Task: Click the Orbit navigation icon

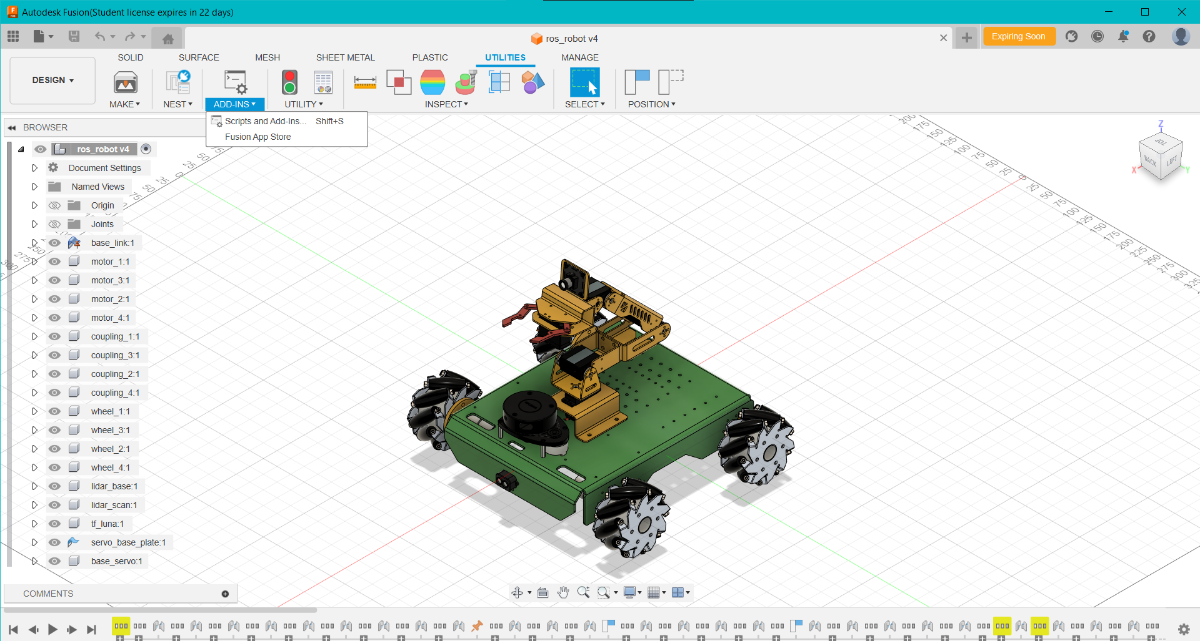Action: [518, 592]
